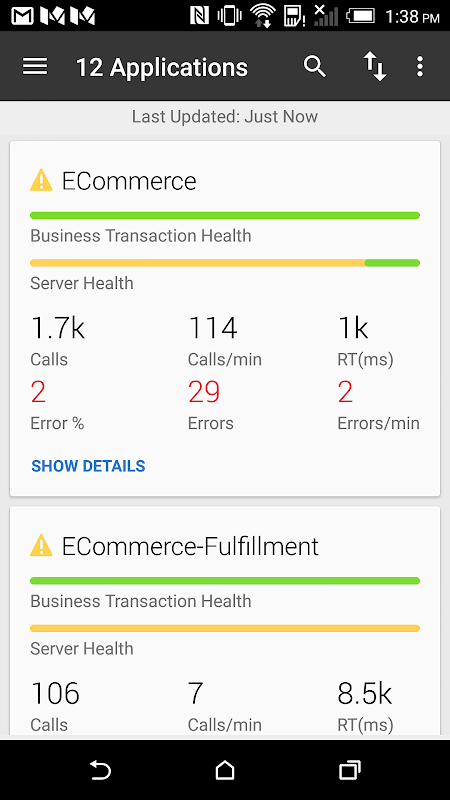
Task: Tap the 1.7k Calls metric
Action: click(x=58, y=342)
